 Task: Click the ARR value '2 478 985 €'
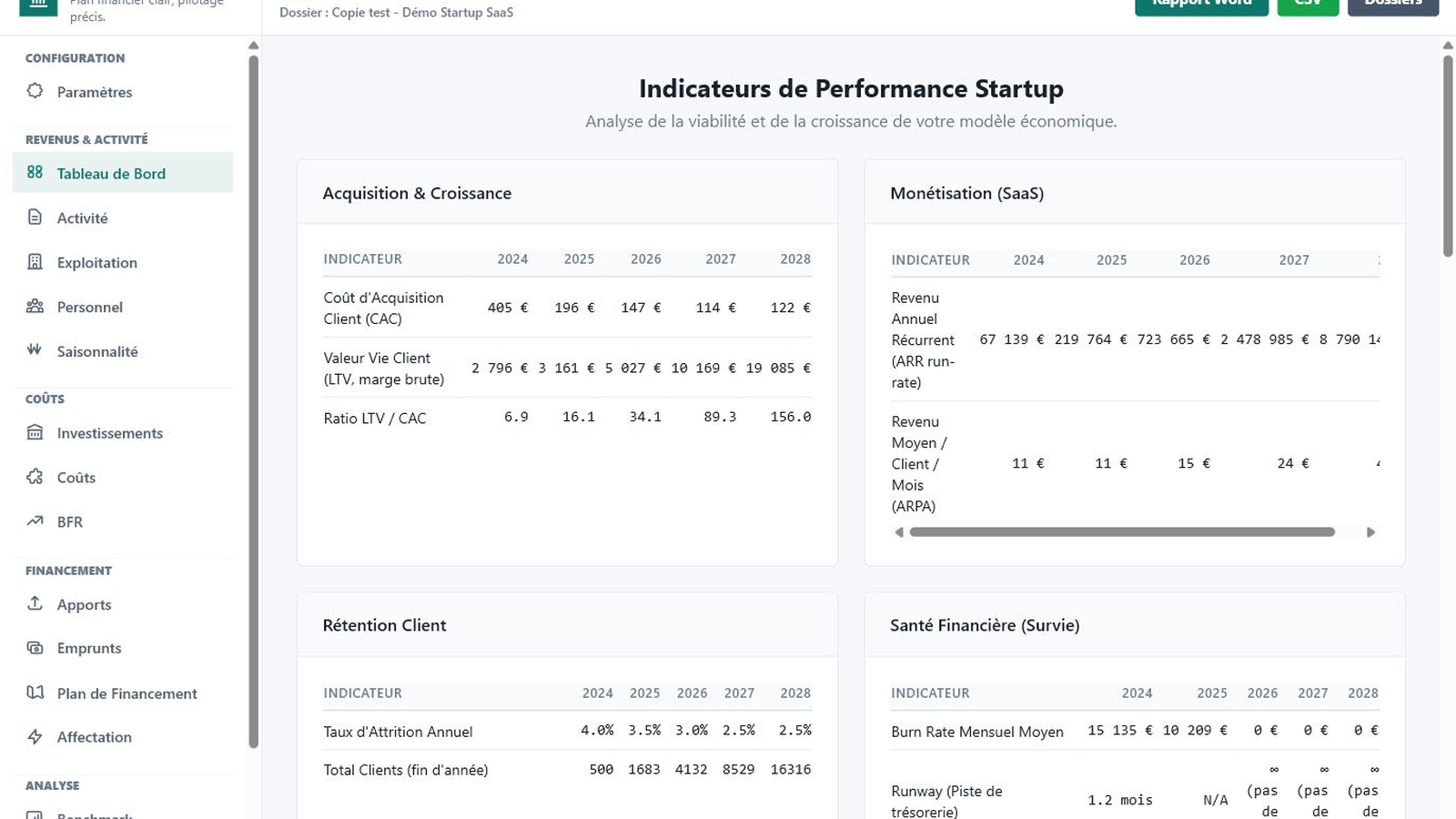click(x=1265, y=339)
